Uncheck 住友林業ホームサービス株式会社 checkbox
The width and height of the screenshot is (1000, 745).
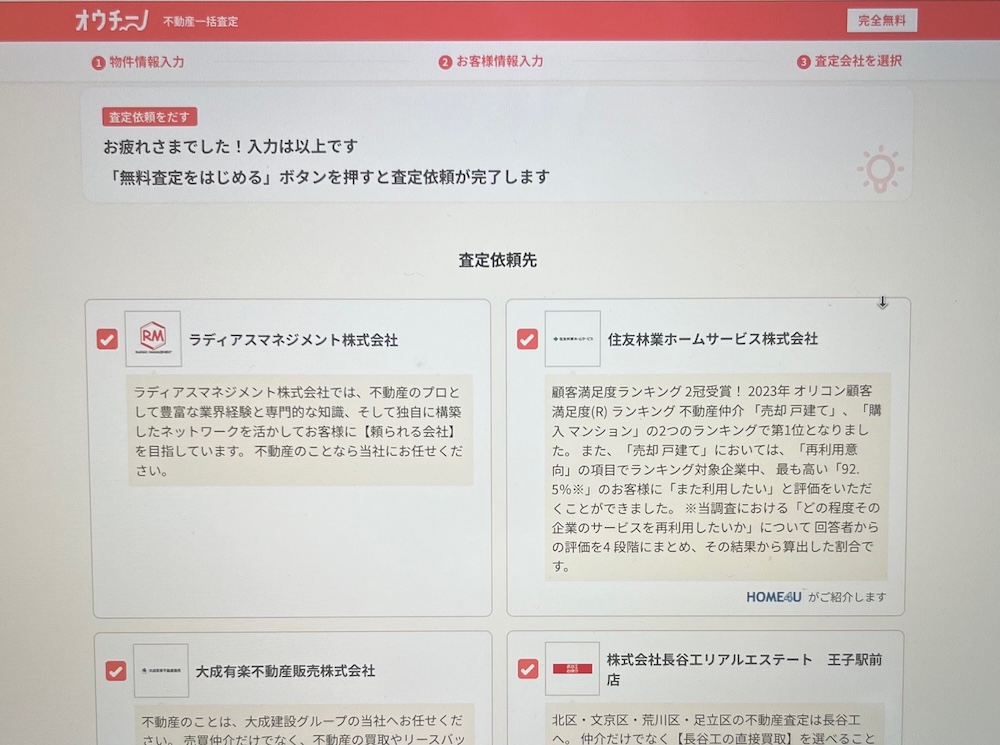click(527, 339)
